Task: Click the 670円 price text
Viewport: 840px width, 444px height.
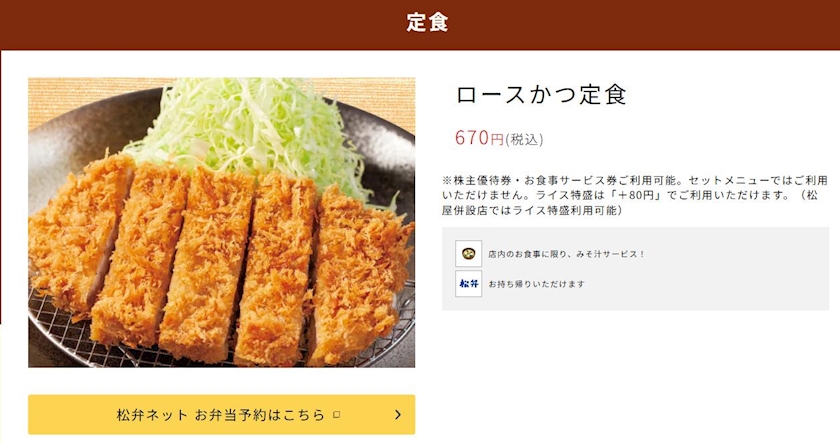Action: coord(479,138)
